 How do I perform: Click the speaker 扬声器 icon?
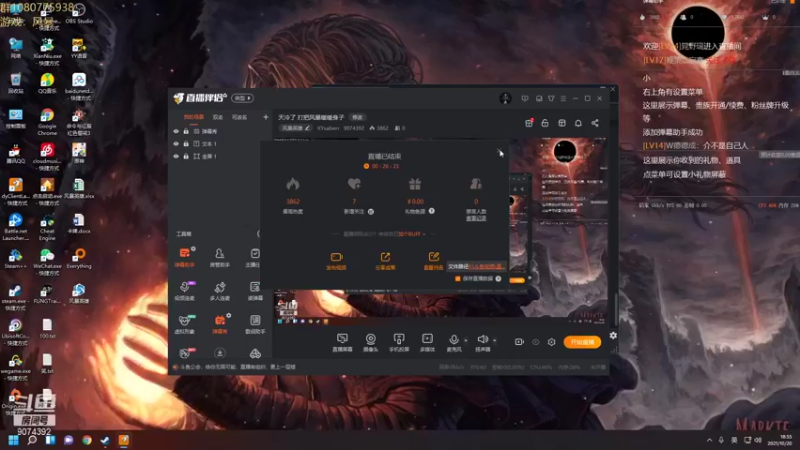click(x=482, y=339)
